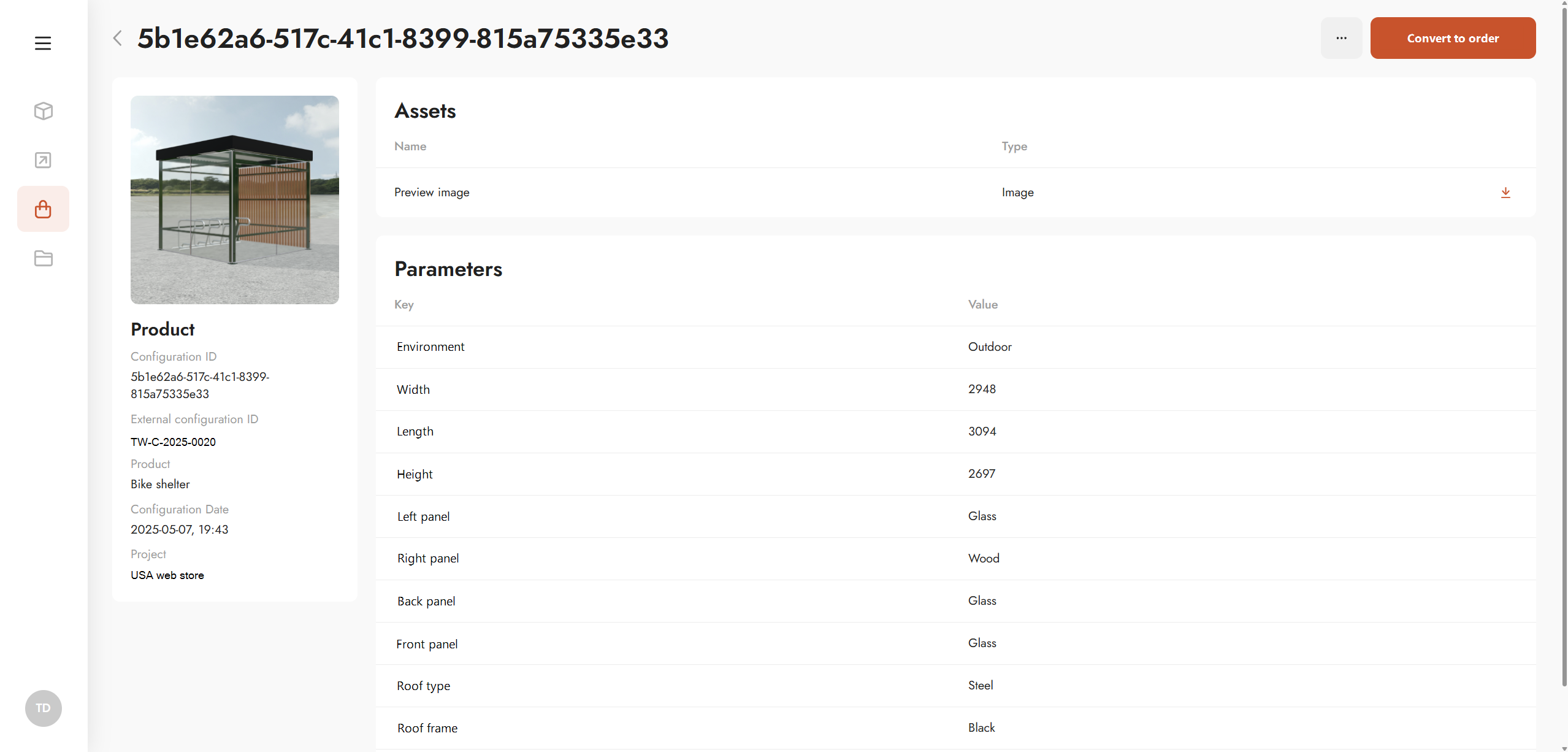
Task: Click the Roof type parameter row
Action: [x=675, y=686]
